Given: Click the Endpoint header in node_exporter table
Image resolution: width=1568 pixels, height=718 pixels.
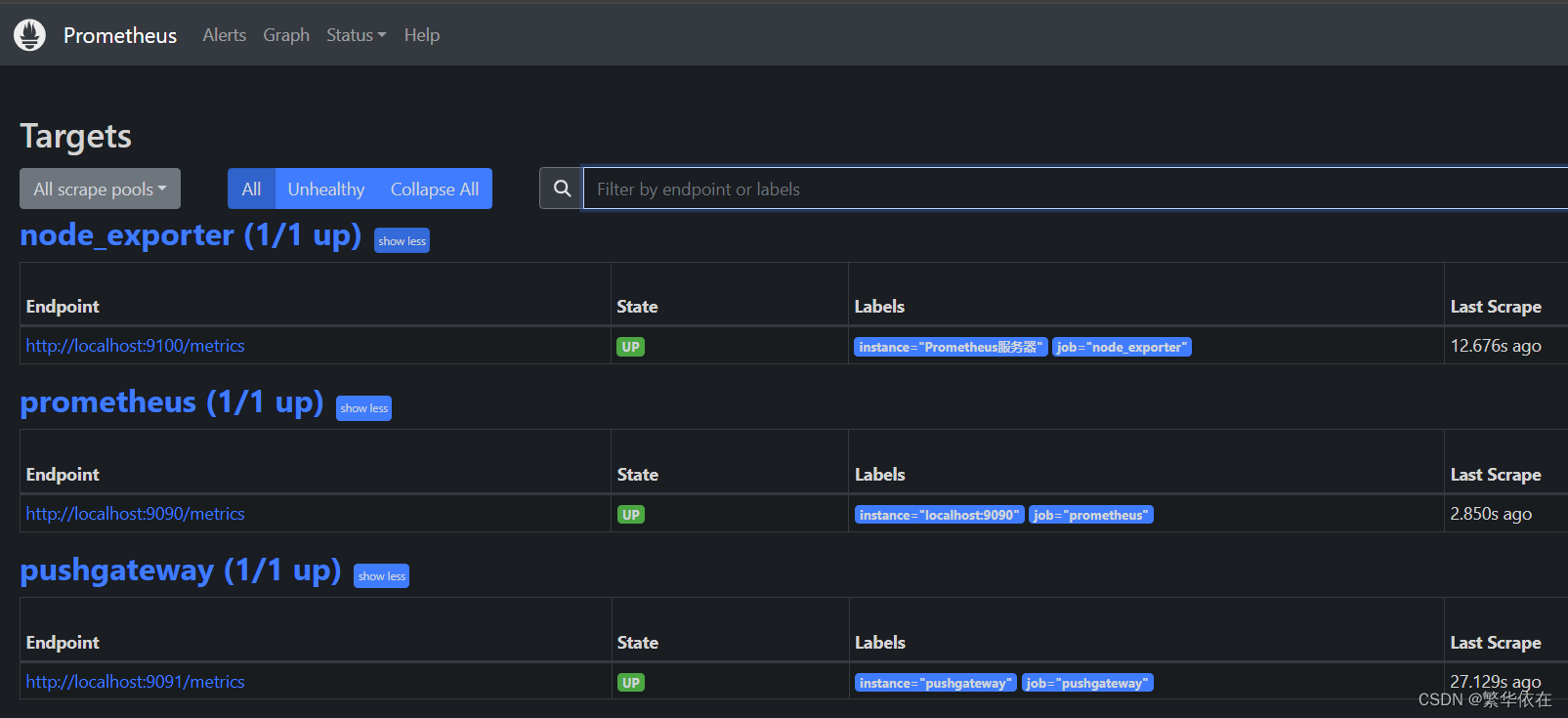Looking at the screenshot, I should [63, 307].
